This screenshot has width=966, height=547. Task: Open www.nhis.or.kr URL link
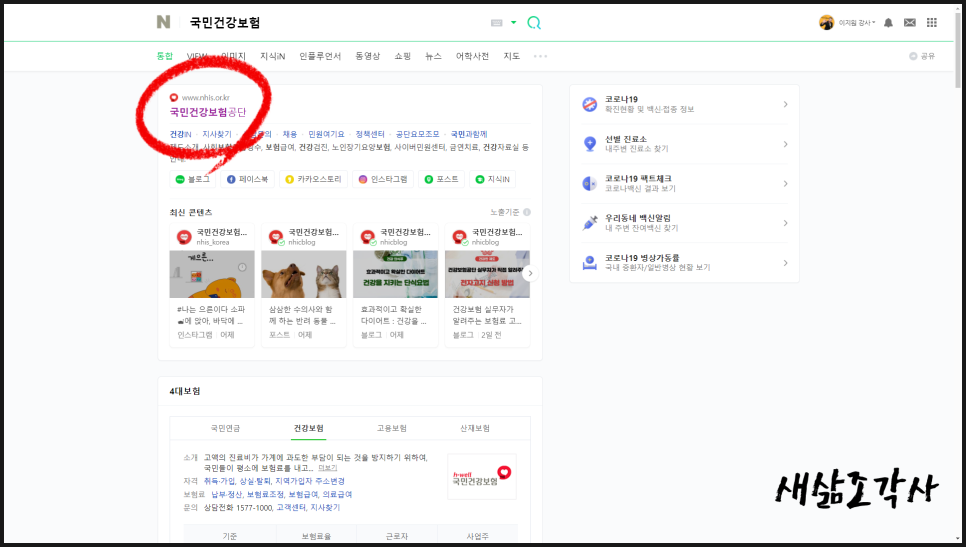[x=206, y=97]
